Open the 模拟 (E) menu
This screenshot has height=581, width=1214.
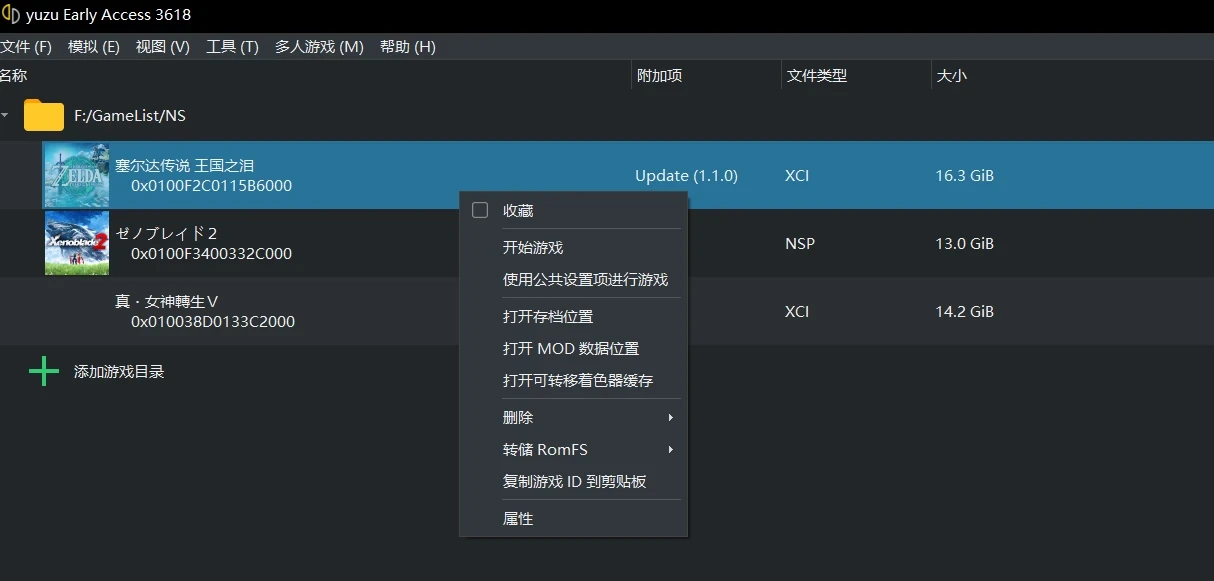(94, 47)
